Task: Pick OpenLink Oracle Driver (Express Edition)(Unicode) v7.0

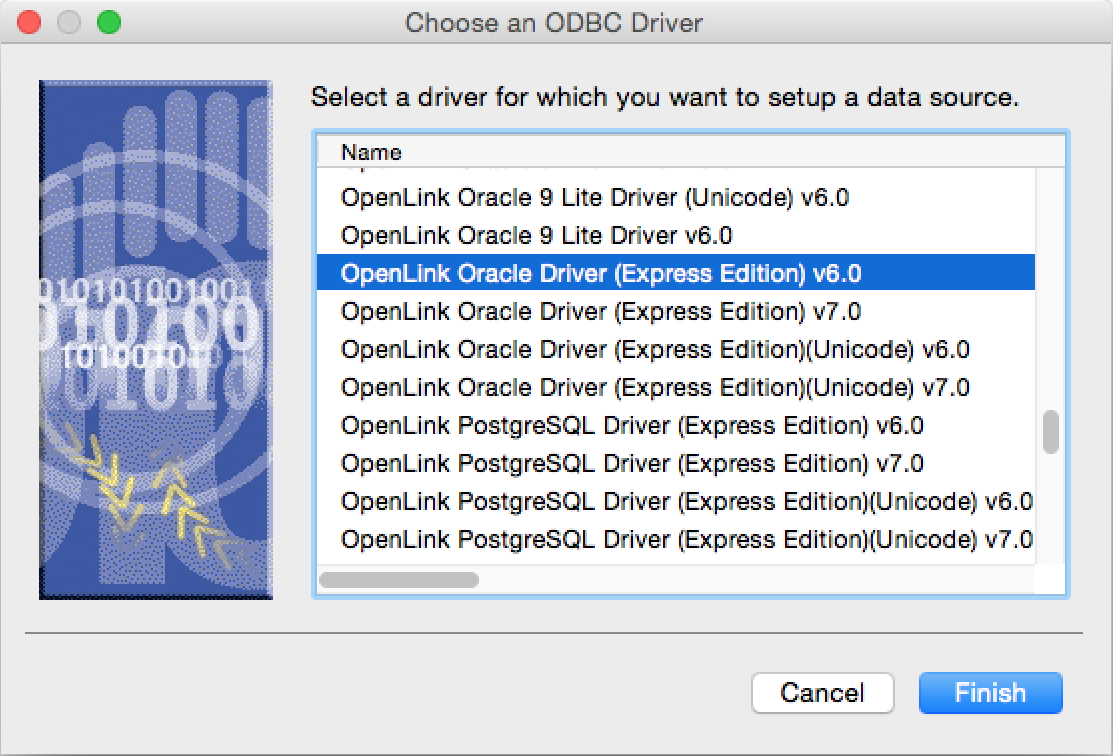Action: coord(676,387)
